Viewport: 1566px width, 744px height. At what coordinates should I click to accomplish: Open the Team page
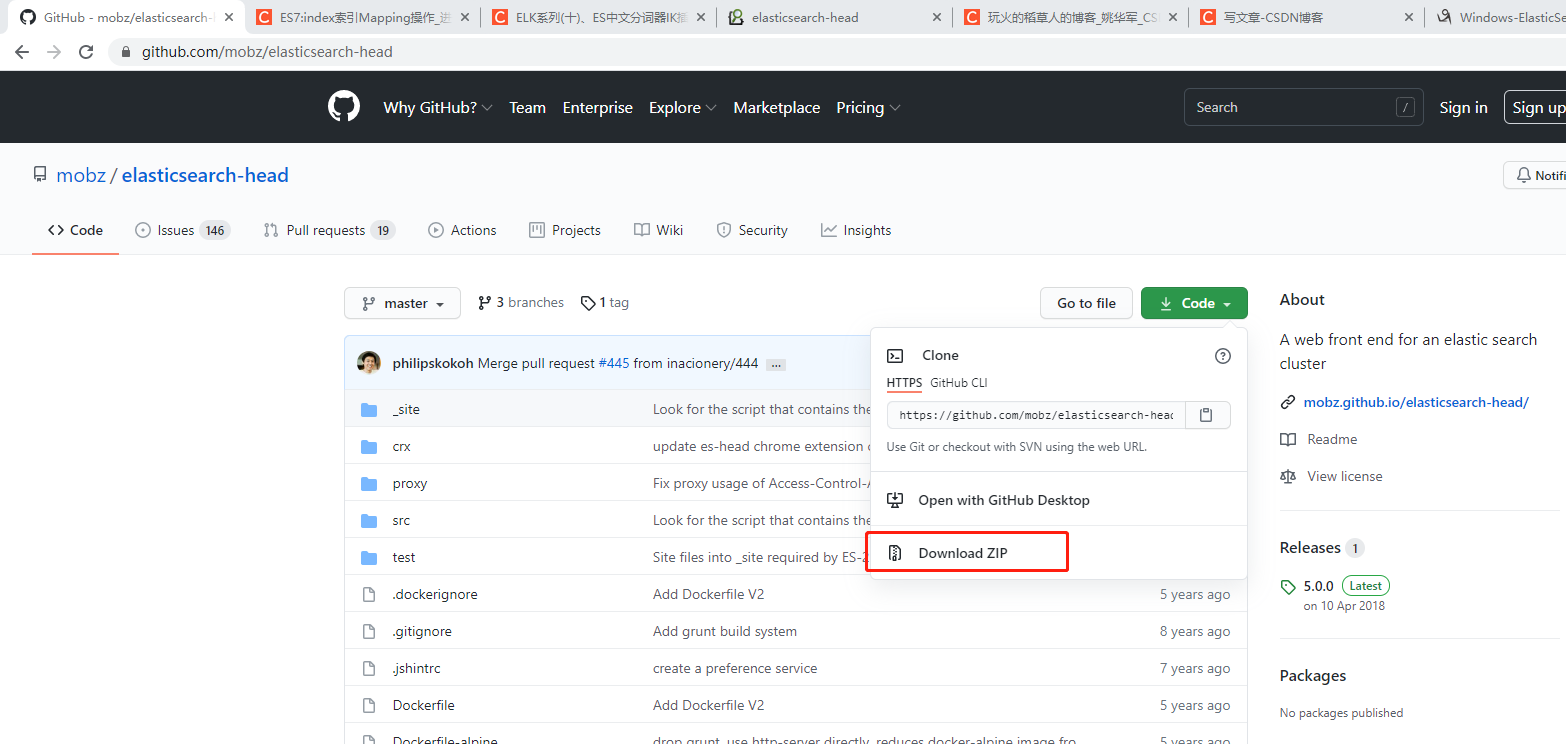coord(527,107)
